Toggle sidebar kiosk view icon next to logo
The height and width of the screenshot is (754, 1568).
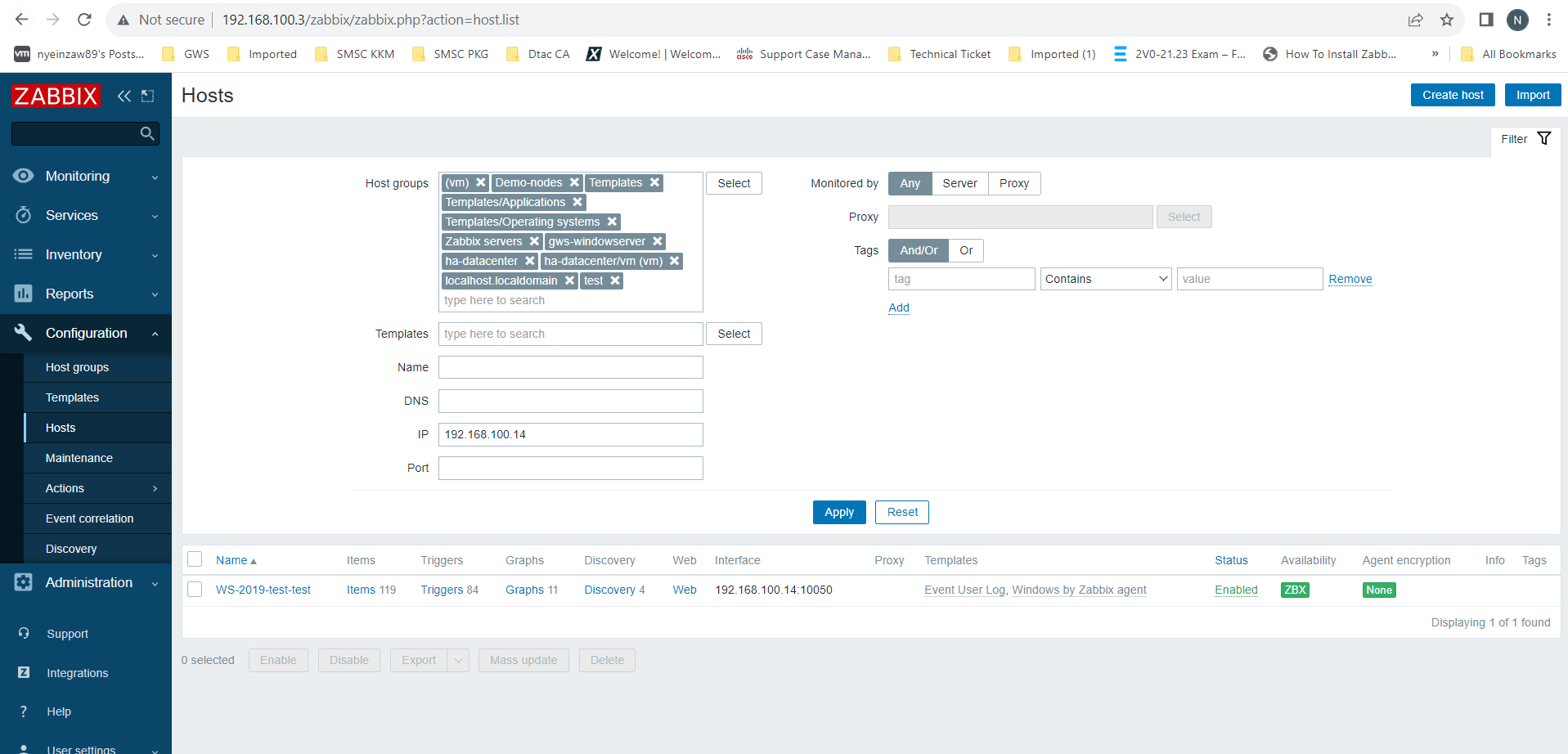(148, 96)
